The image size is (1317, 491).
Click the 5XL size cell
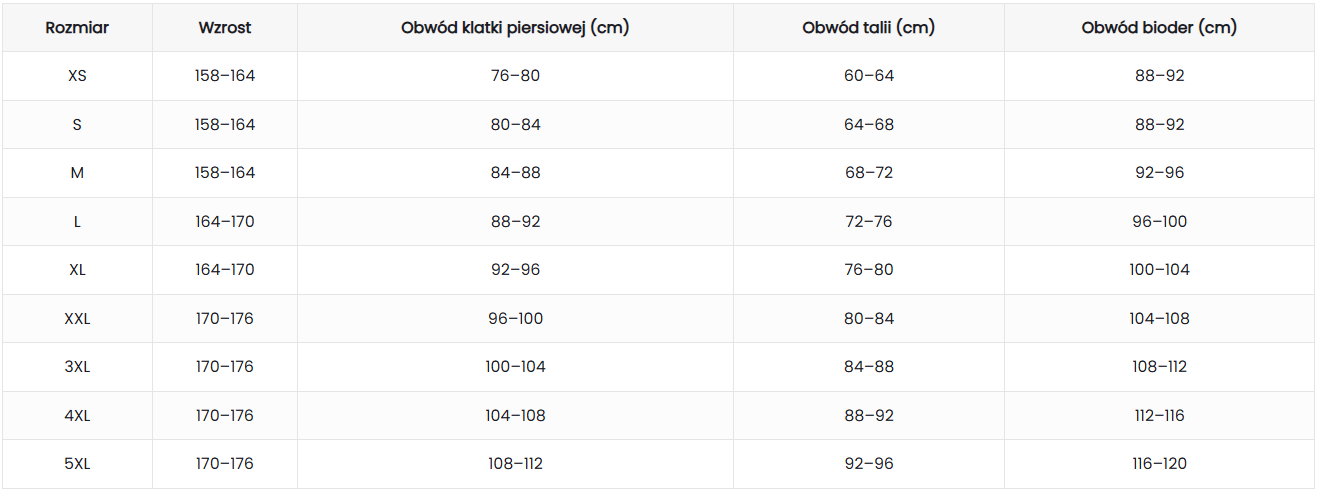pos(77,464)
